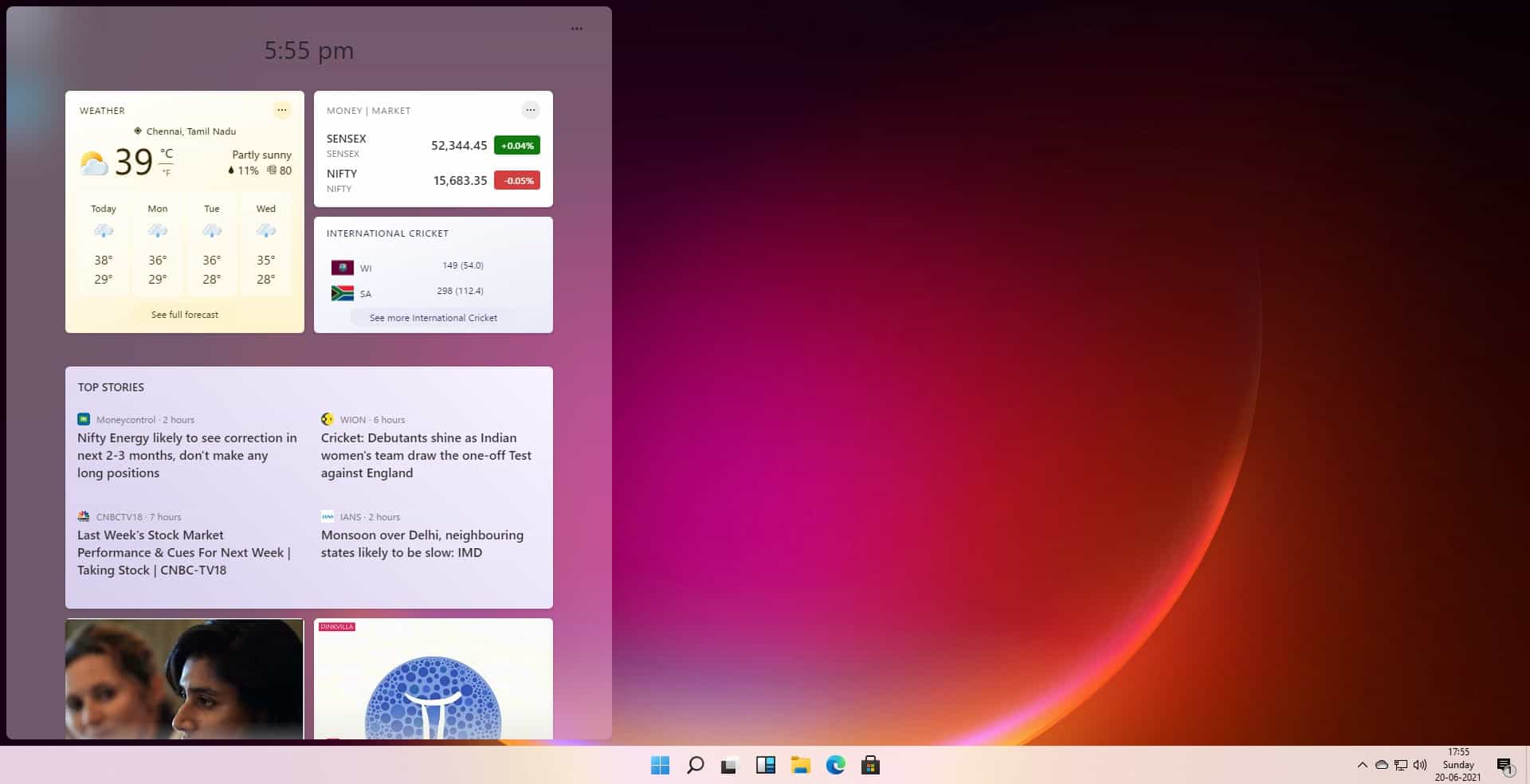Open the Microsoft Store
This screenshot has height=784, width=1530.
(x=870, y=766)
